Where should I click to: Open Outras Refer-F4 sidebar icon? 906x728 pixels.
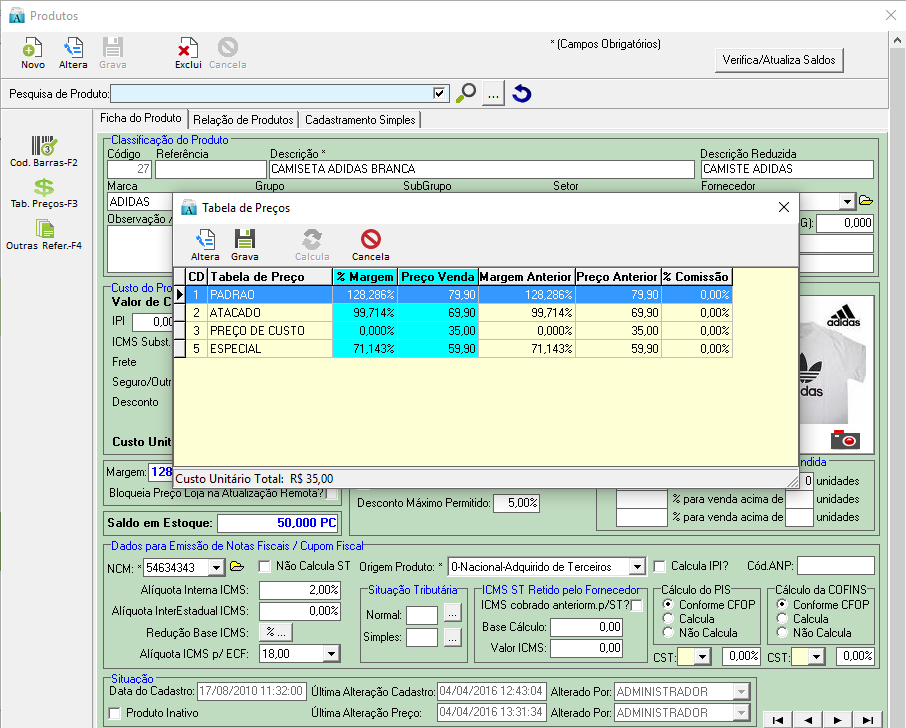pyautogui.click(x=44, y=229)
